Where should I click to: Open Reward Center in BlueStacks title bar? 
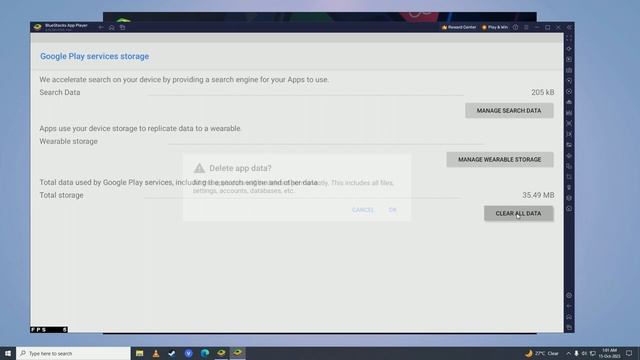tap(459, 27)
